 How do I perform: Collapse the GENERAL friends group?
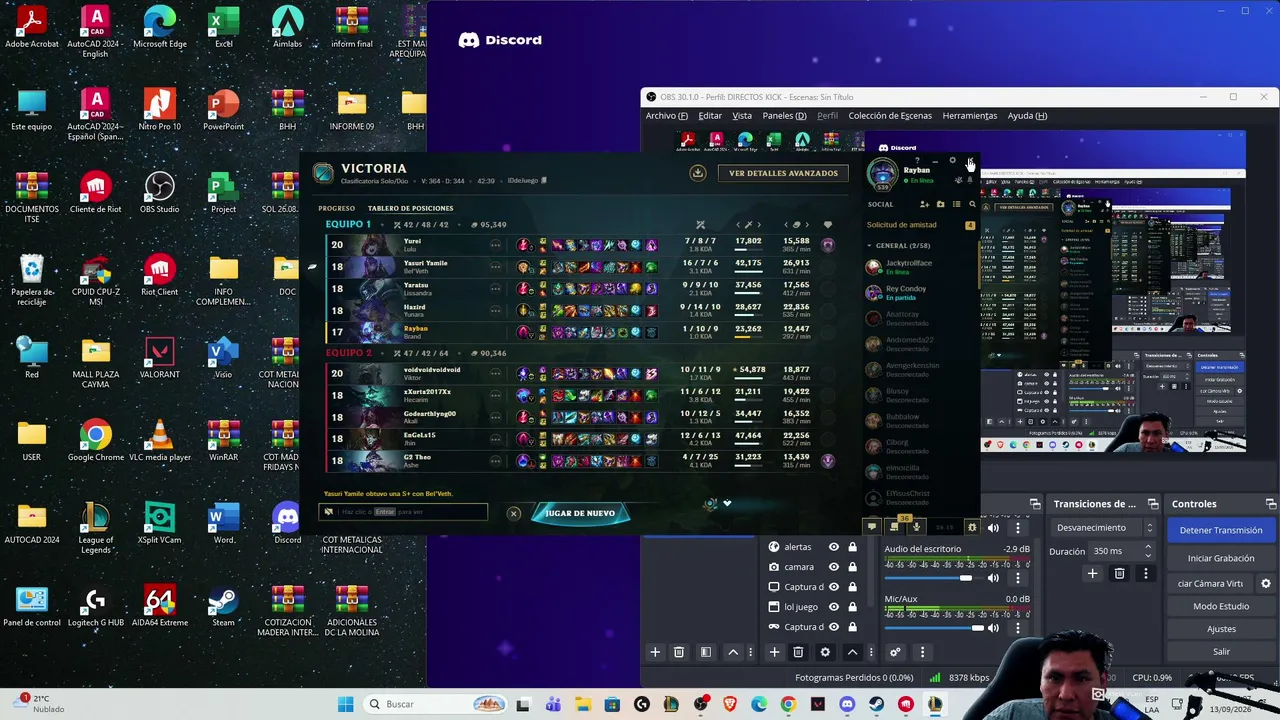point(870,245)
